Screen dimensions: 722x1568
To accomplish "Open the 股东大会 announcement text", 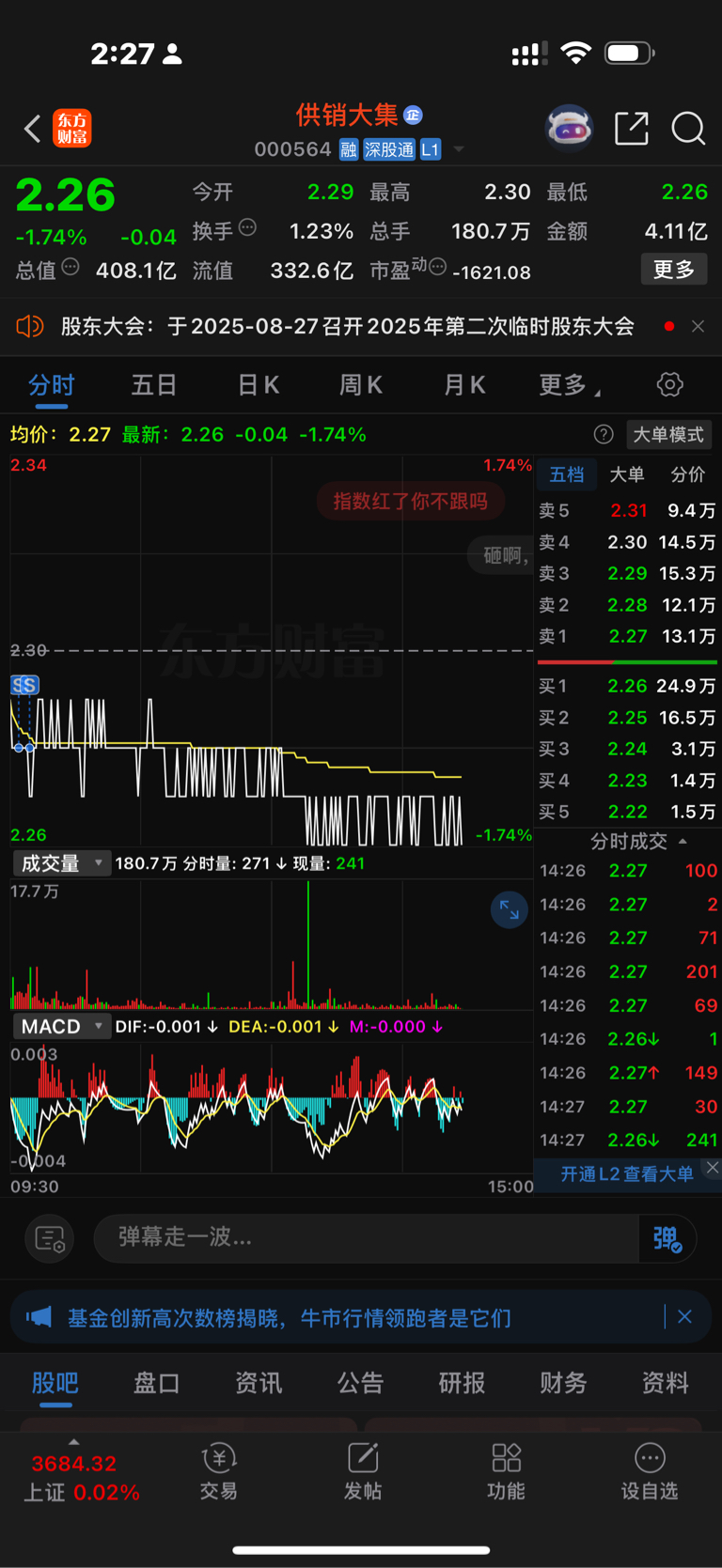I will 348,326.
